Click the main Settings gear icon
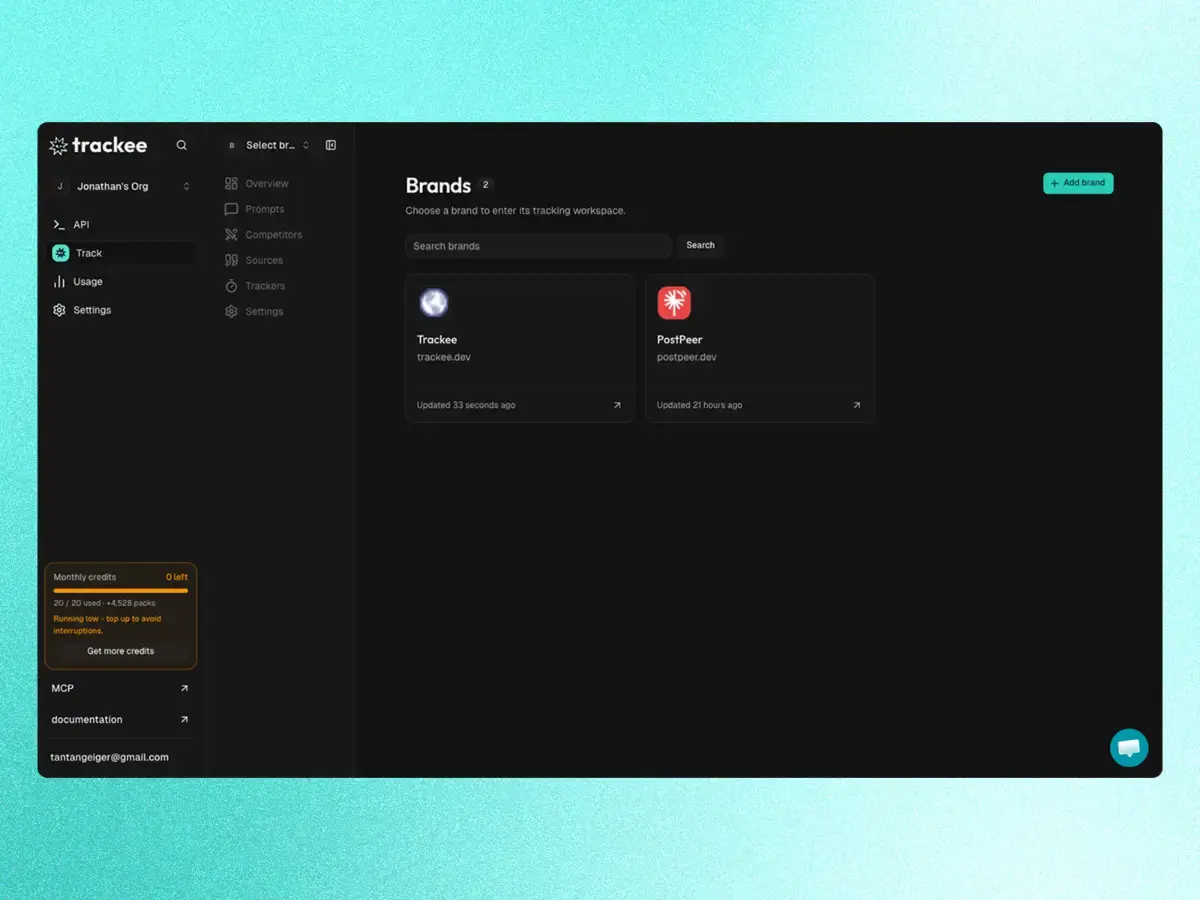Image resolution: width=1200 pixels, height=900 pixels. 59,310
